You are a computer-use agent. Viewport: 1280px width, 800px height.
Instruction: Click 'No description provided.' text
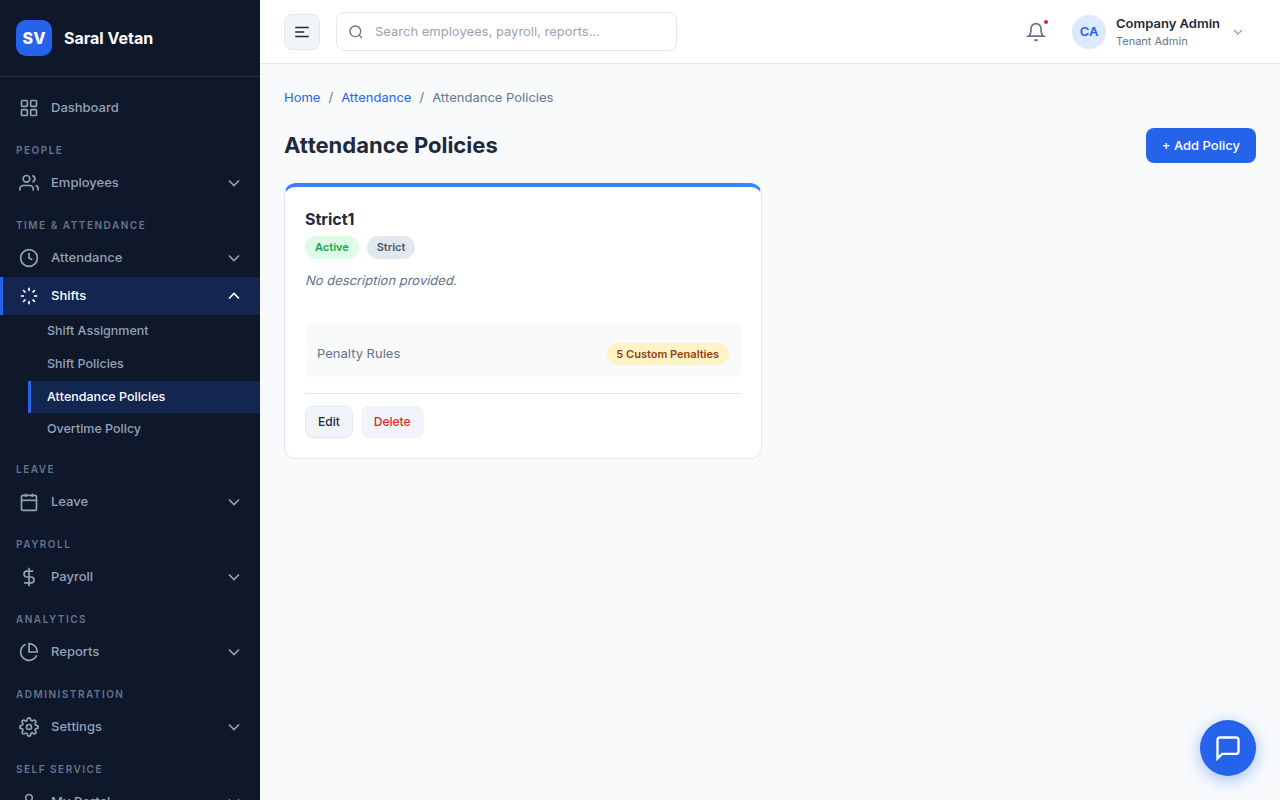point(381,281)
